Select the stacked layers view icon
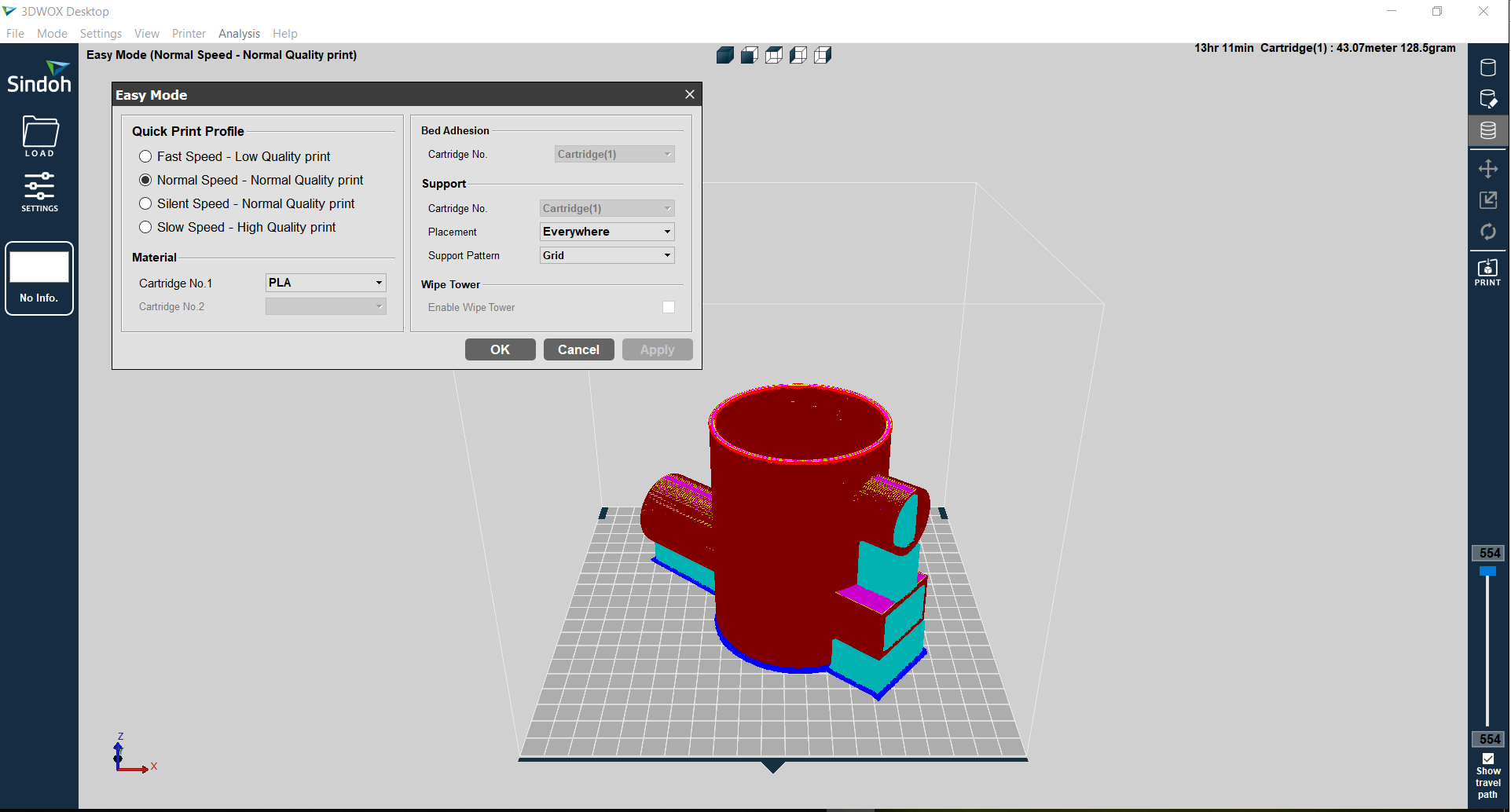Viewport: 1511px width, 812px height. coord(1487,130)
